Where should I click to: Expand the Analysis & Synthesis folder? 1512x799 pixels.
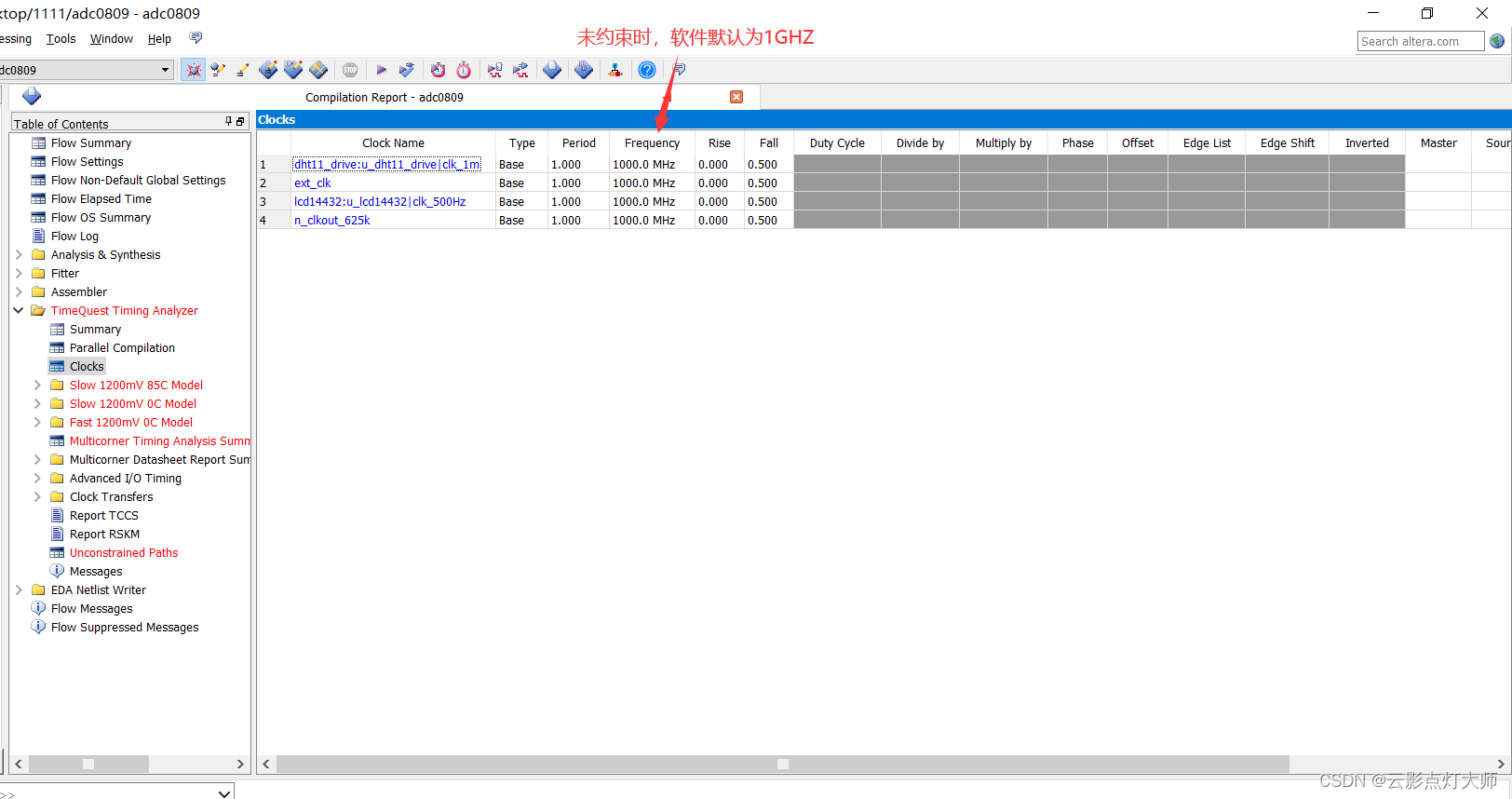19,254
